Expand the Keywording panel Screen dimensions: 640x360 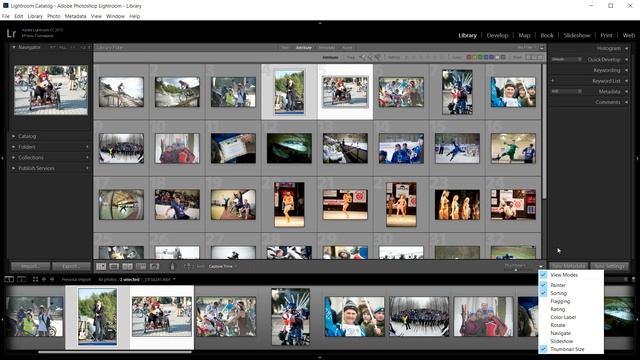tap(627, 70)
